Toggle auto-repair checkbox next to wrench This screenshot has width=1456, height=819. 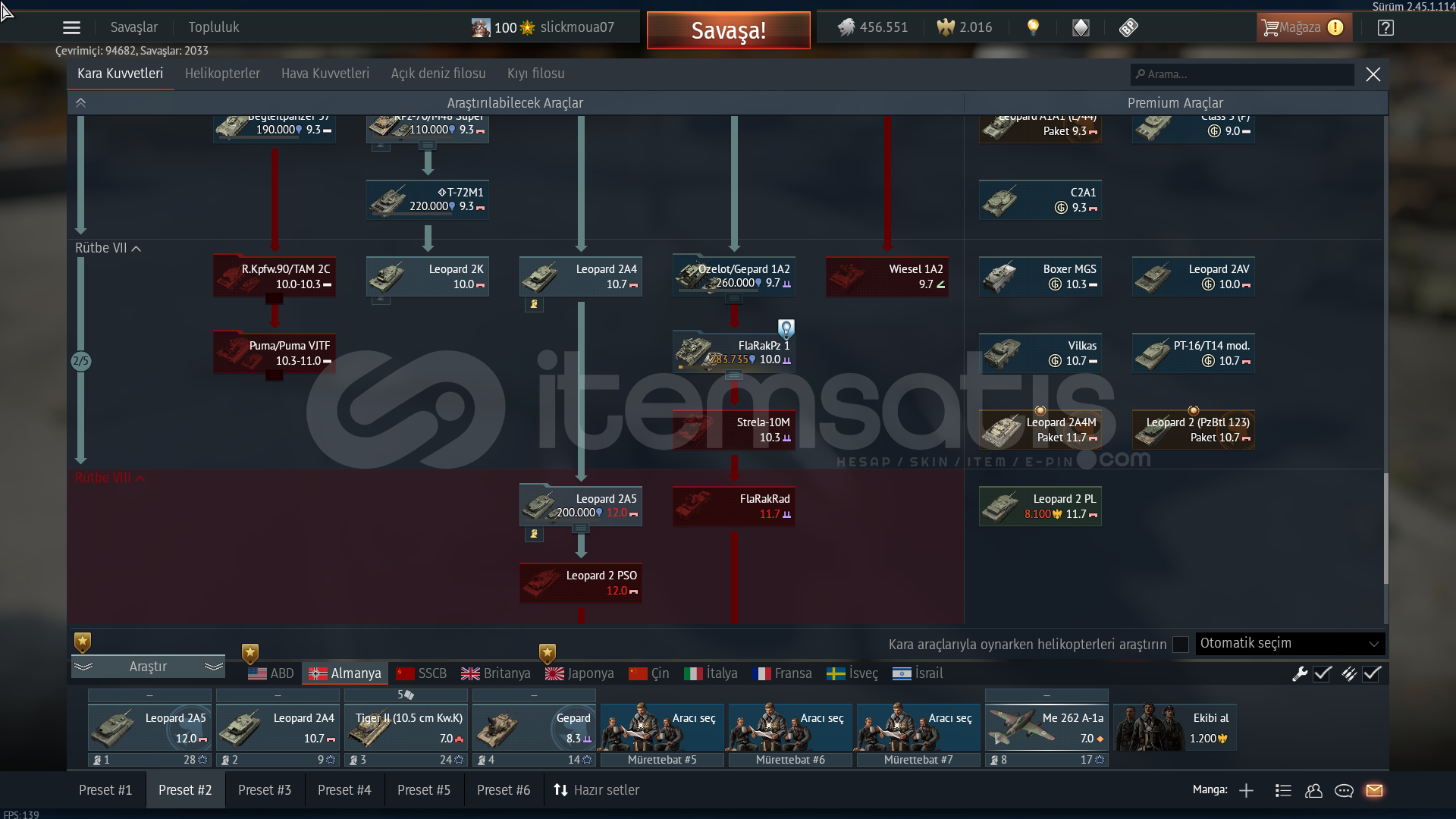[1323, 673]
